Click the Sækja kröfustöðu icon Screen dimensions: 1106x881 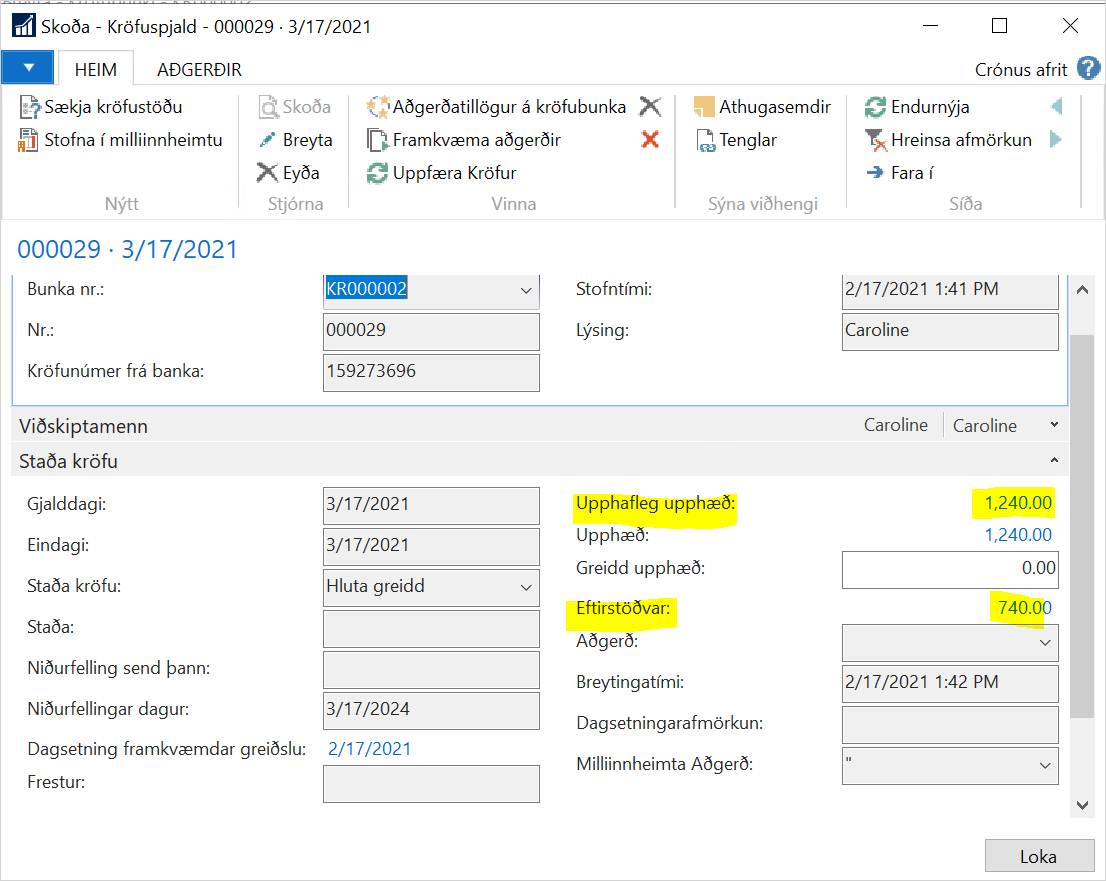click(29, 106)
